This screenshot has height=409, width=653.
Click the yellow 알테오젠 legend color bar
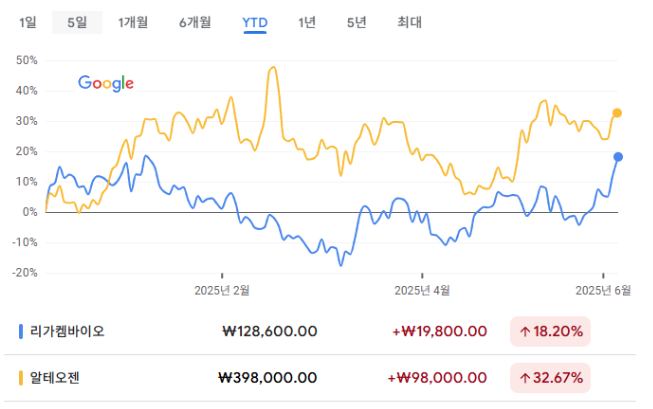click(21, 378)
